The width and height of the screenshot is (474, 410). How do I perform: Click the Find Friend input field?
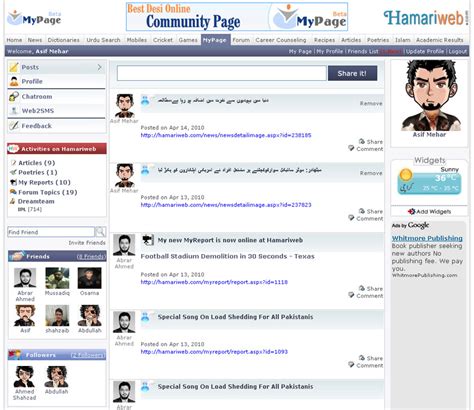pos(51,232)
